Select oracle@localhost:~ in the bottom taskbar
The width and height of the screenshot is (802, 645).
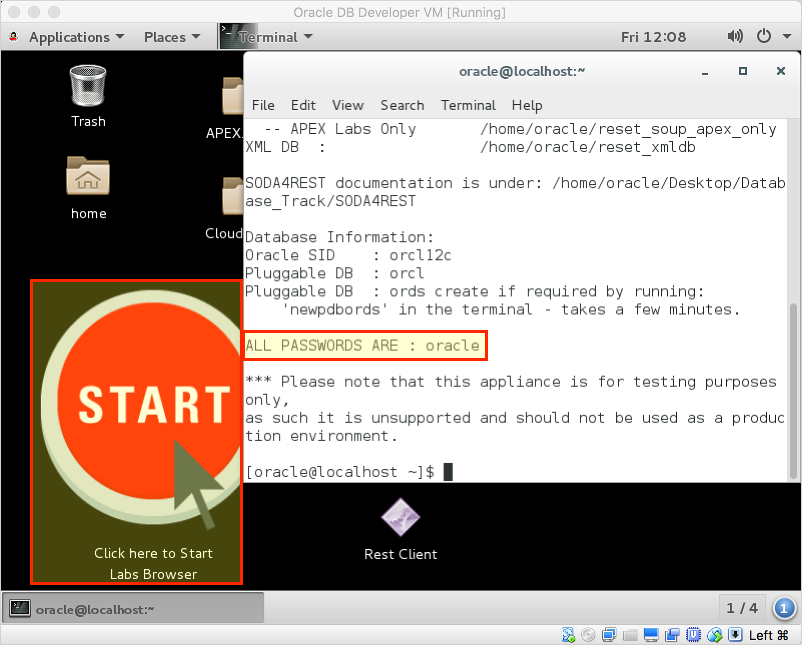pyautogui.click(x=133, y=609)
